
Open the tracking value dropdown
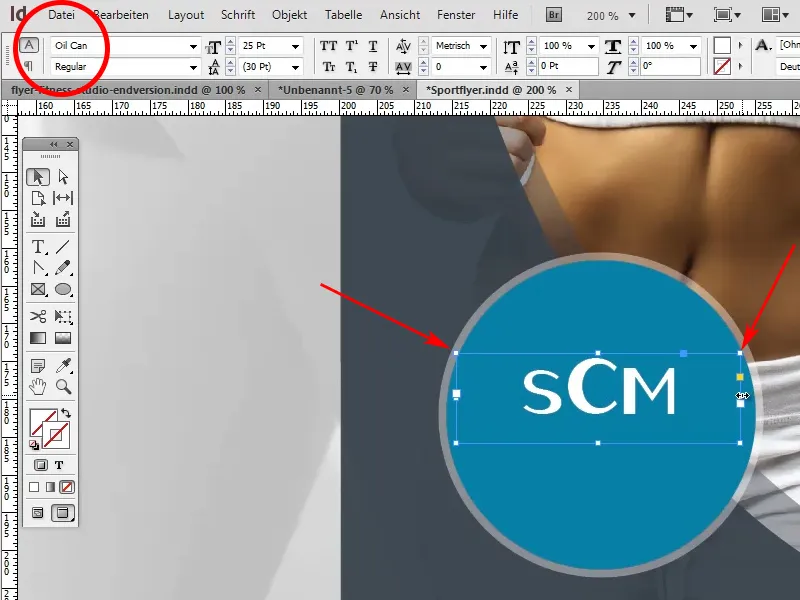tap(483, 67)
